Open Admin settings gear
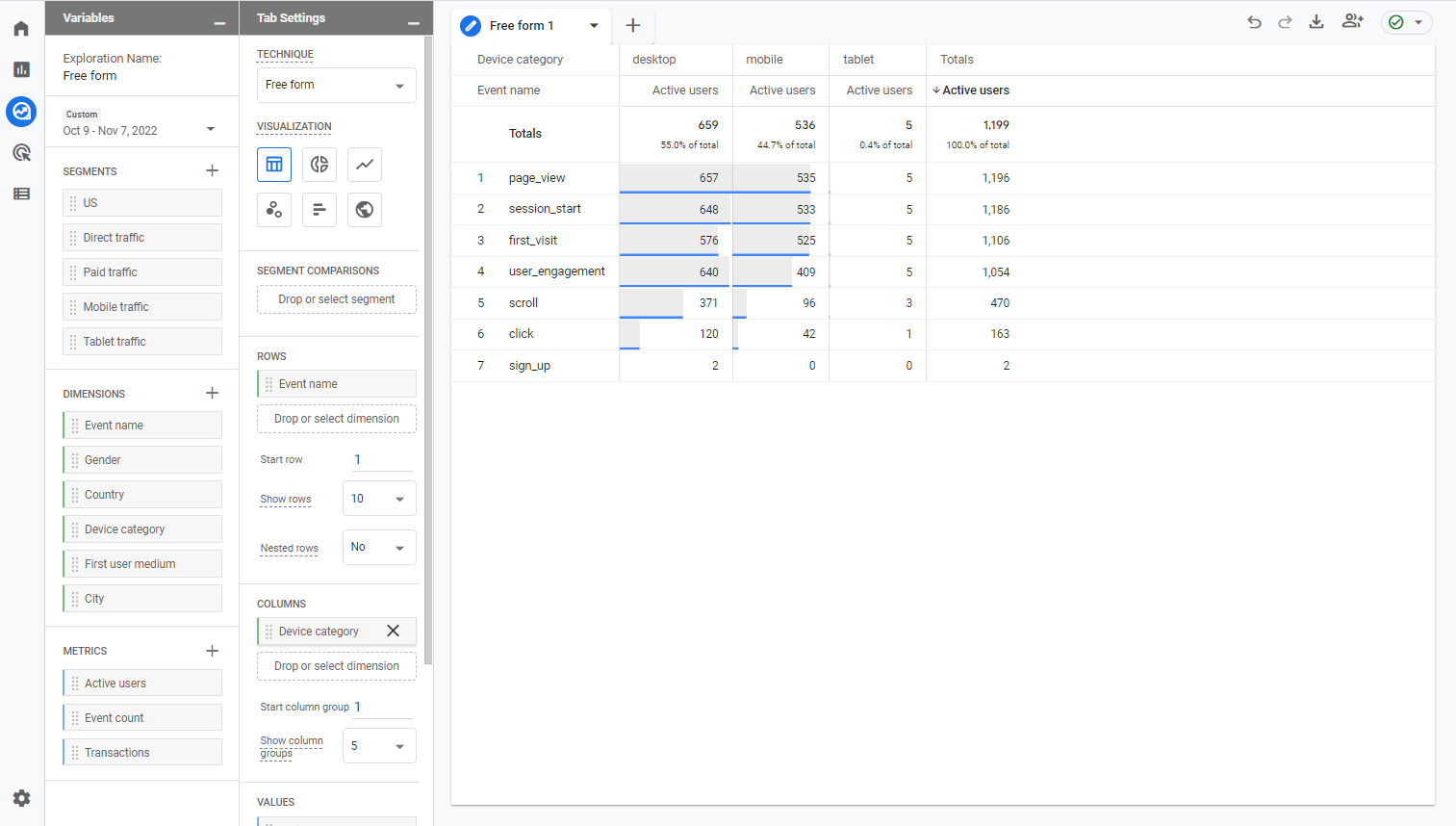Image resolution: width=1456 pixels, height=826 pixels. pyautogui.click(x=21, y=798)
